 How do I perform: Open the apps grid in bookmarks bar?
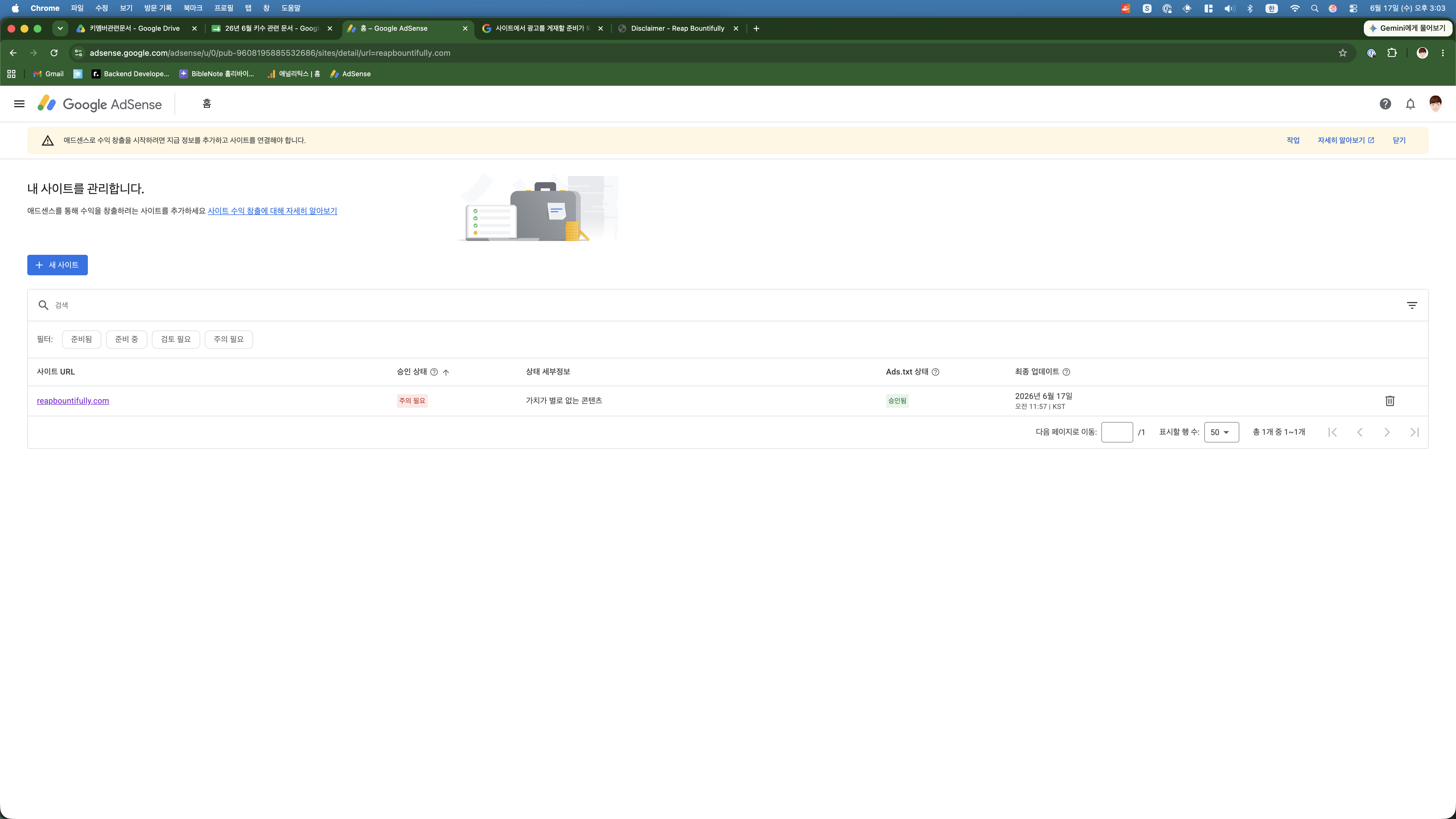(11, 74)
